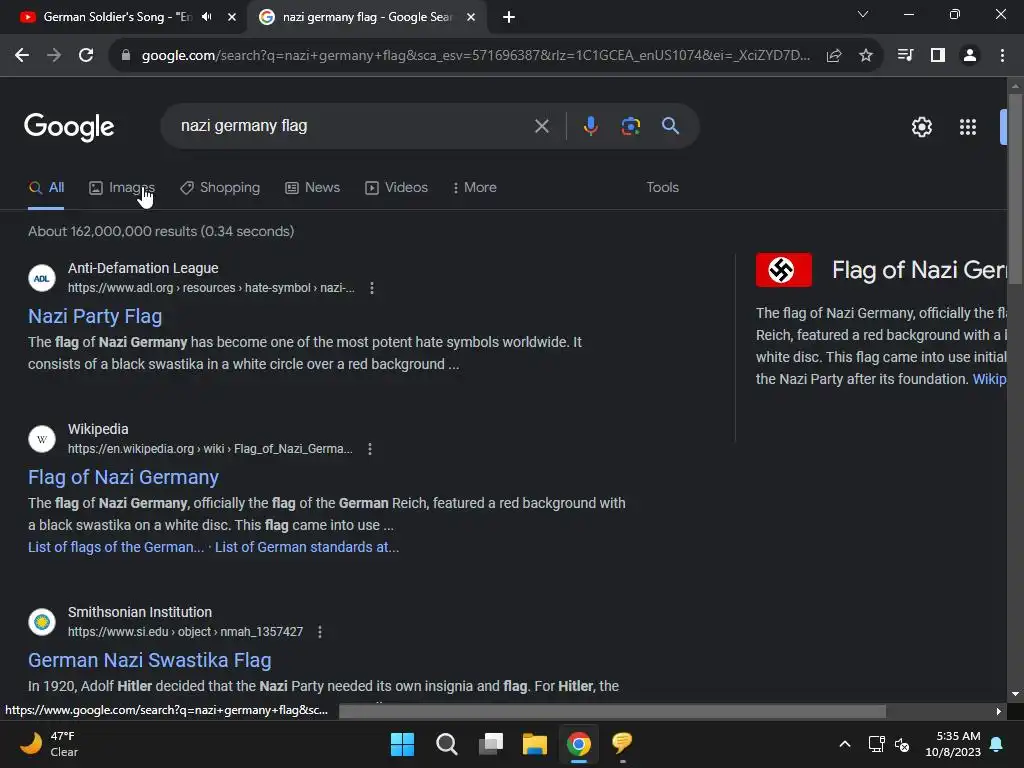Screen dimensions: 1024x768
Task: Click the horizontal page scrollbar
Action: (x=613, y=711)
